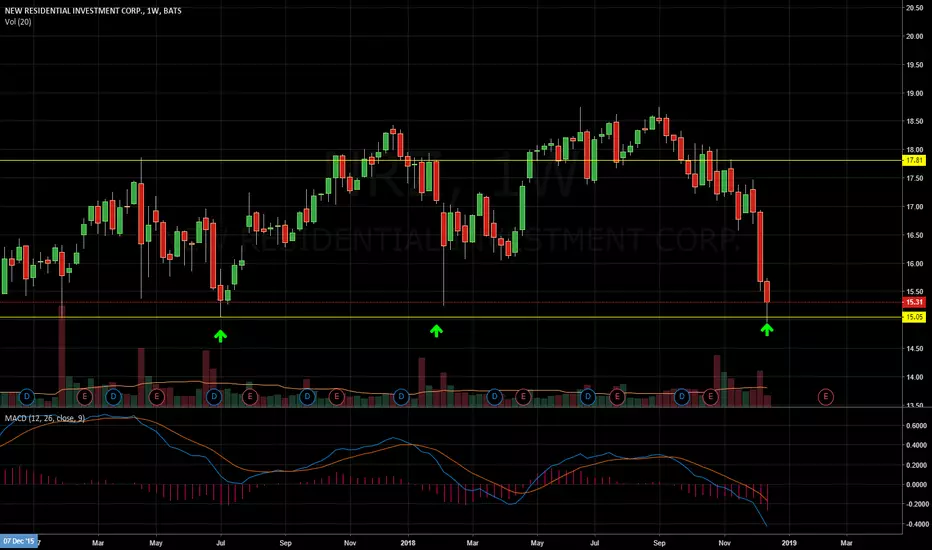Open the dividend marker from March 2017
Screen dimensions: 932x550
point(114,397)
